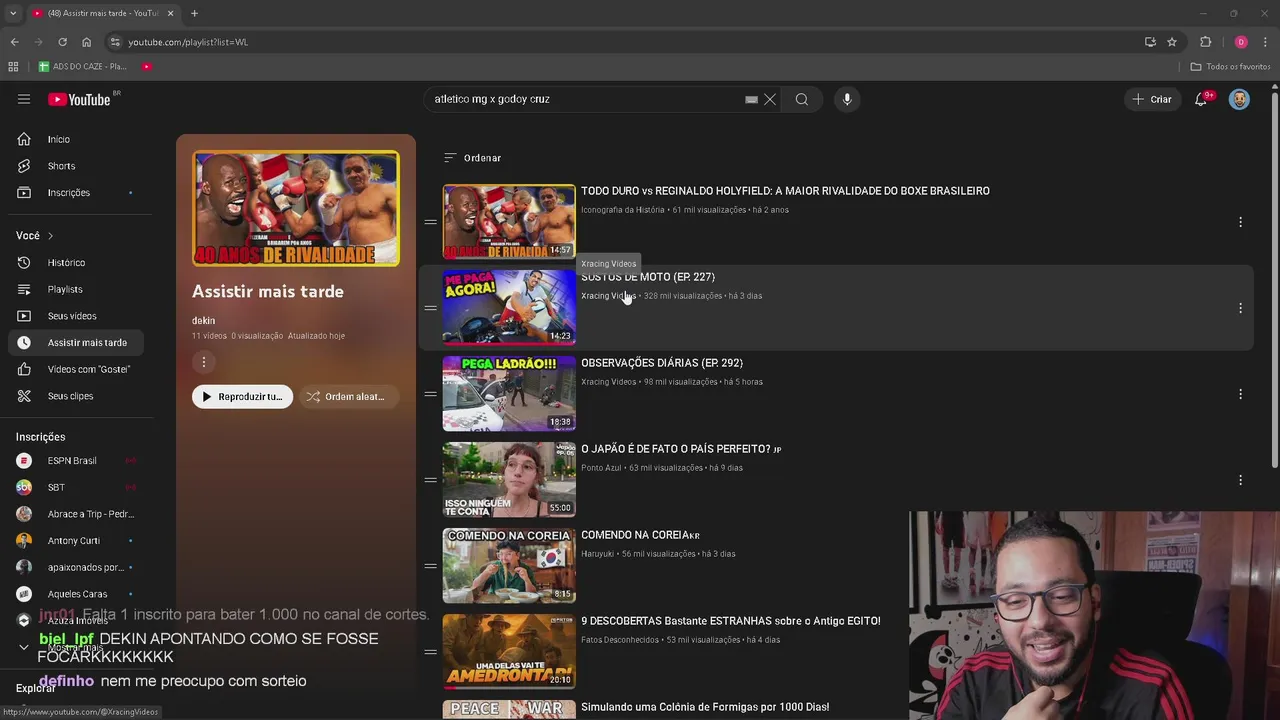Open the 9 DESCOBERTAS Egito thumbnail
The image size is (1280, 720).
pos(509,651)
